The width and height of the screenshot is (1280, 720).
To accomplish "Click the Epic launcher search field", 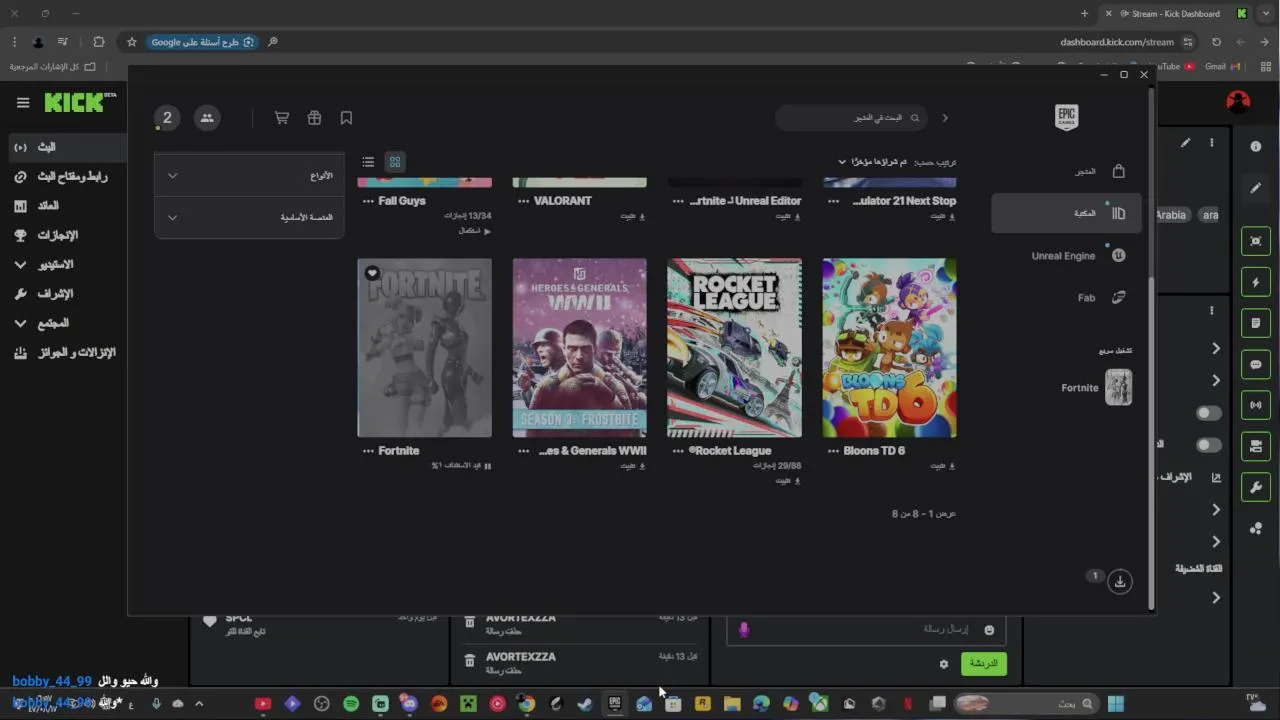I will [x=850, y=118].
